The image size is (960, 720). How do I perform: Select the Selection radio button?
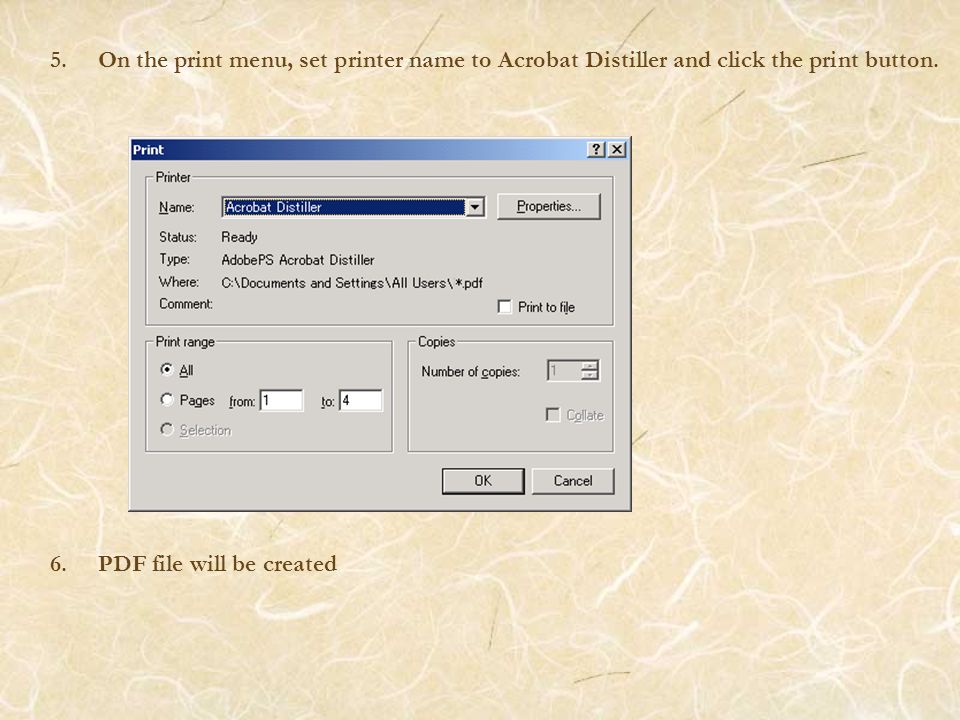tap(167, 429)
